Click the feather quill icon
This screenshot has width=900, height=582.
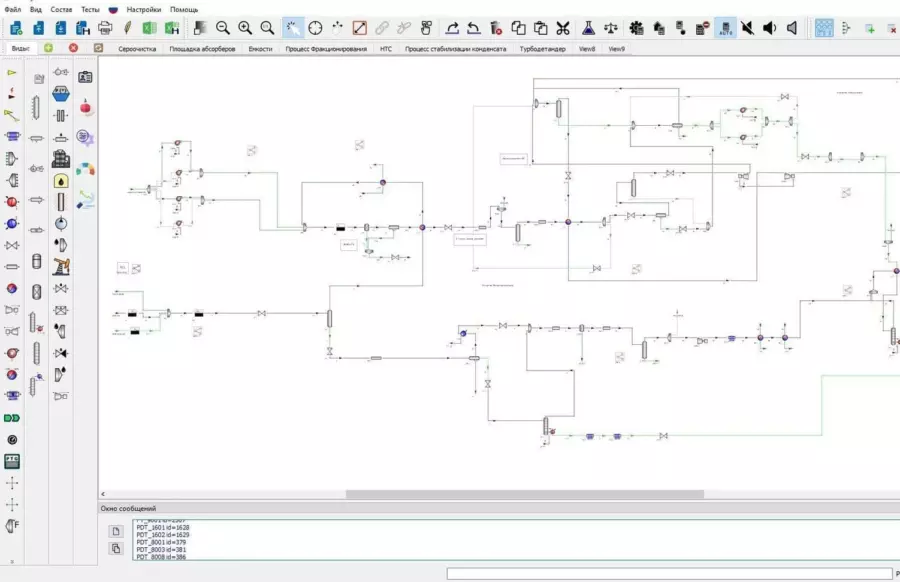(127, 28)
